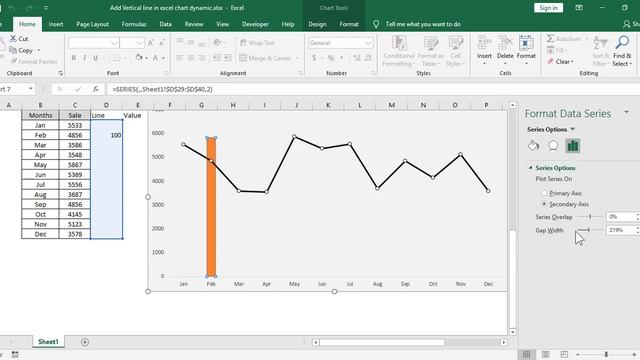Click the Format Painter brush icon

(13, 62)
